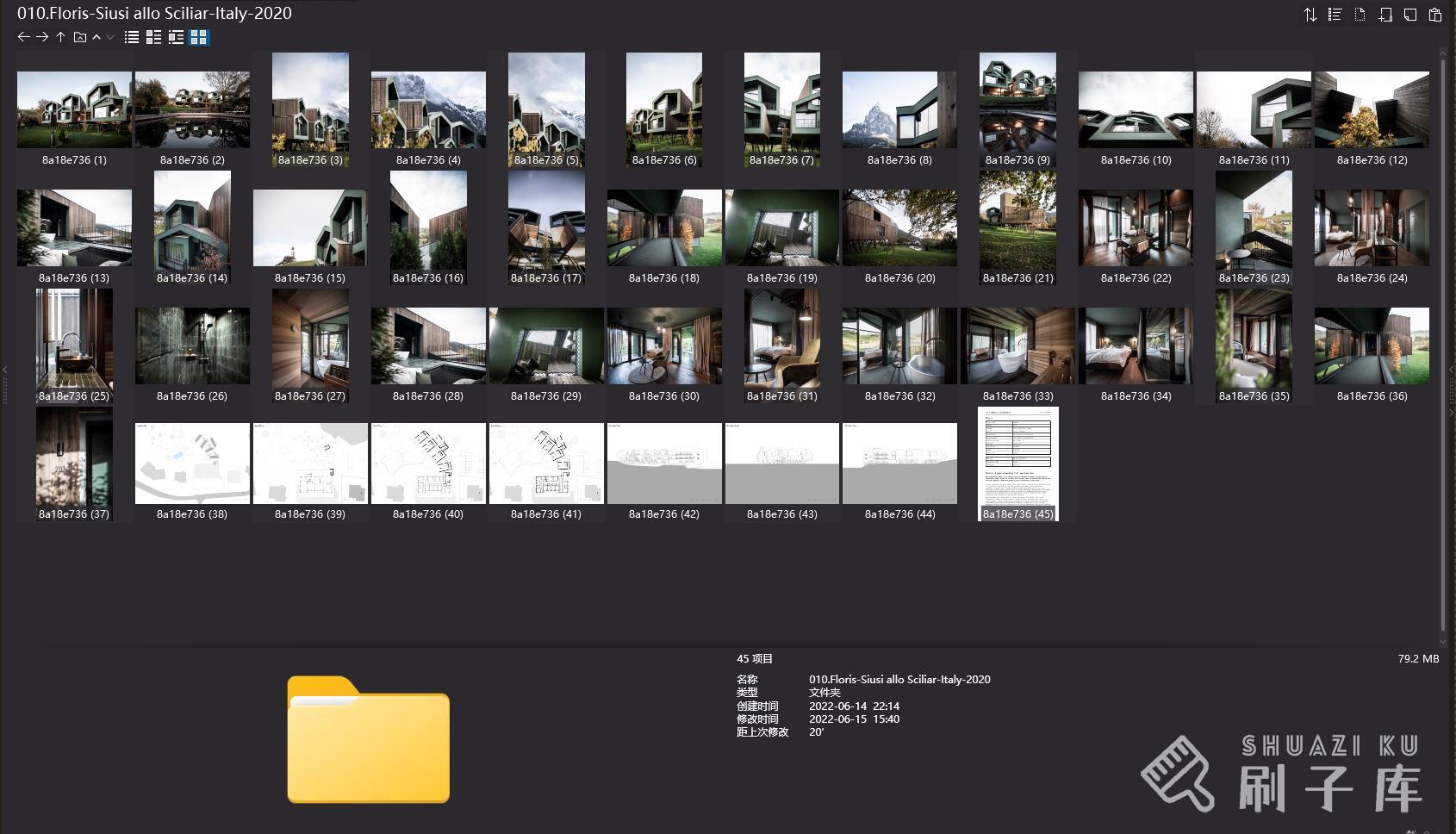Click the clipboard paste icon

tap(1434, 15)
